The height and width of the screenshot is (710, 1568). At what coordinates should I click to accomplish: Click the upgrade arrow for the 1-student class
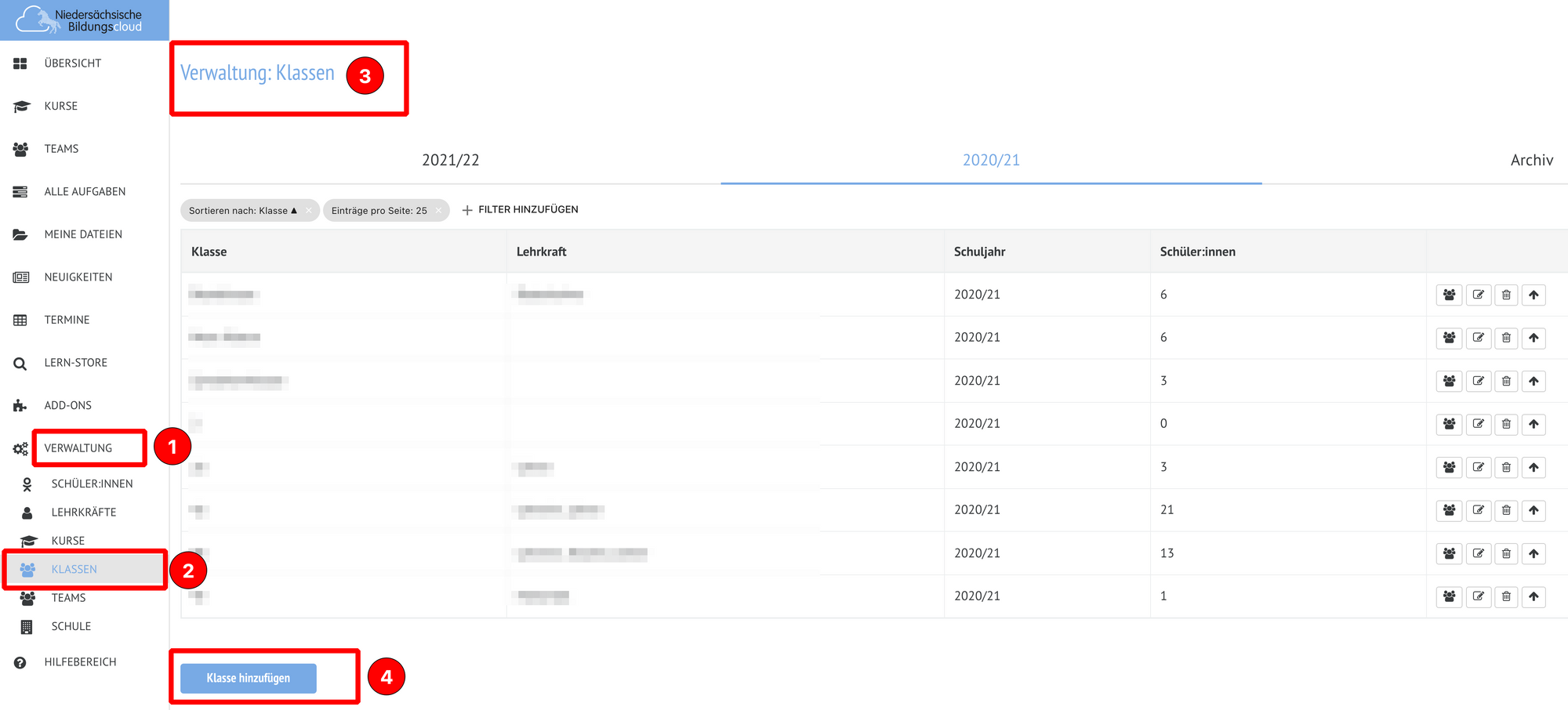click(x=1534, y=596)
